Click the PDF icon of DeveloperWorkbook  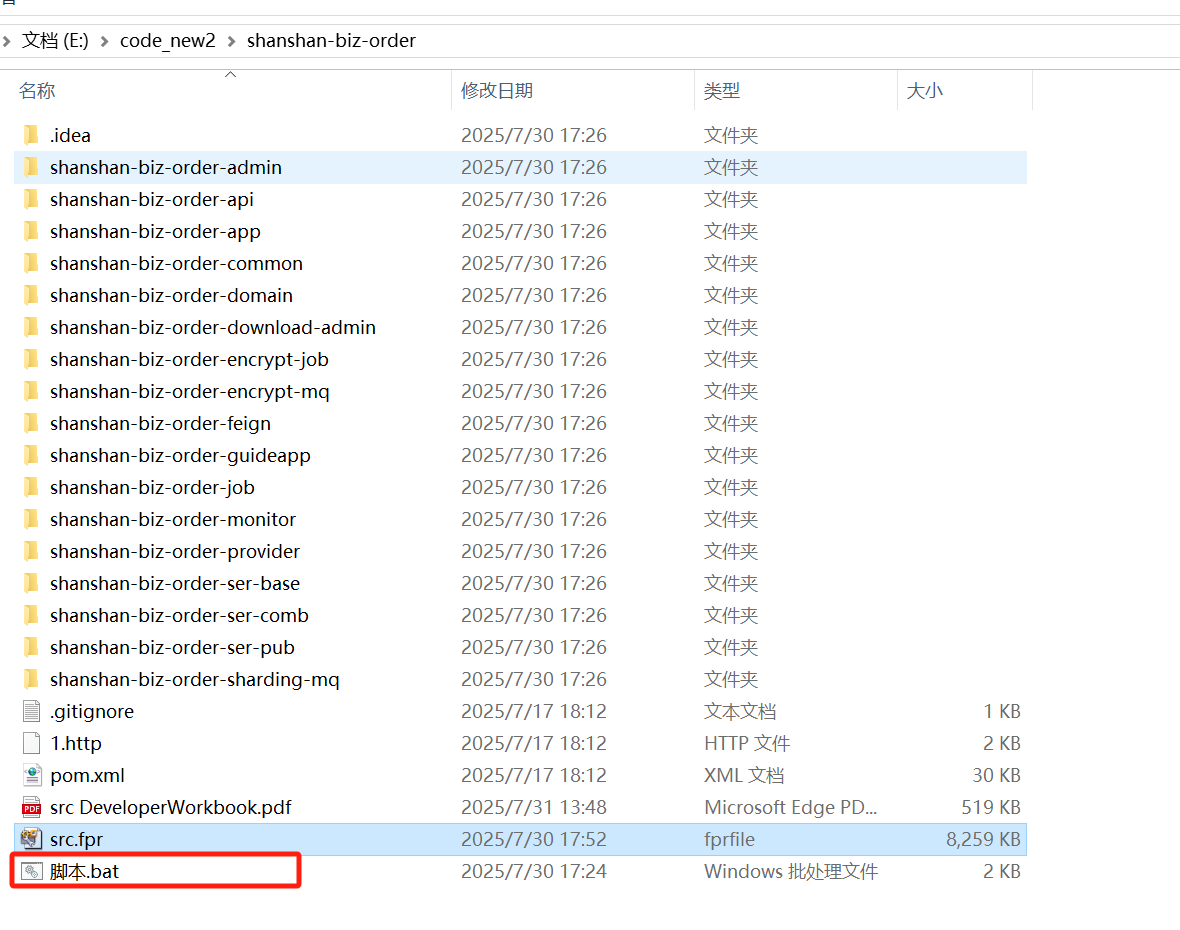click(32, 807)
